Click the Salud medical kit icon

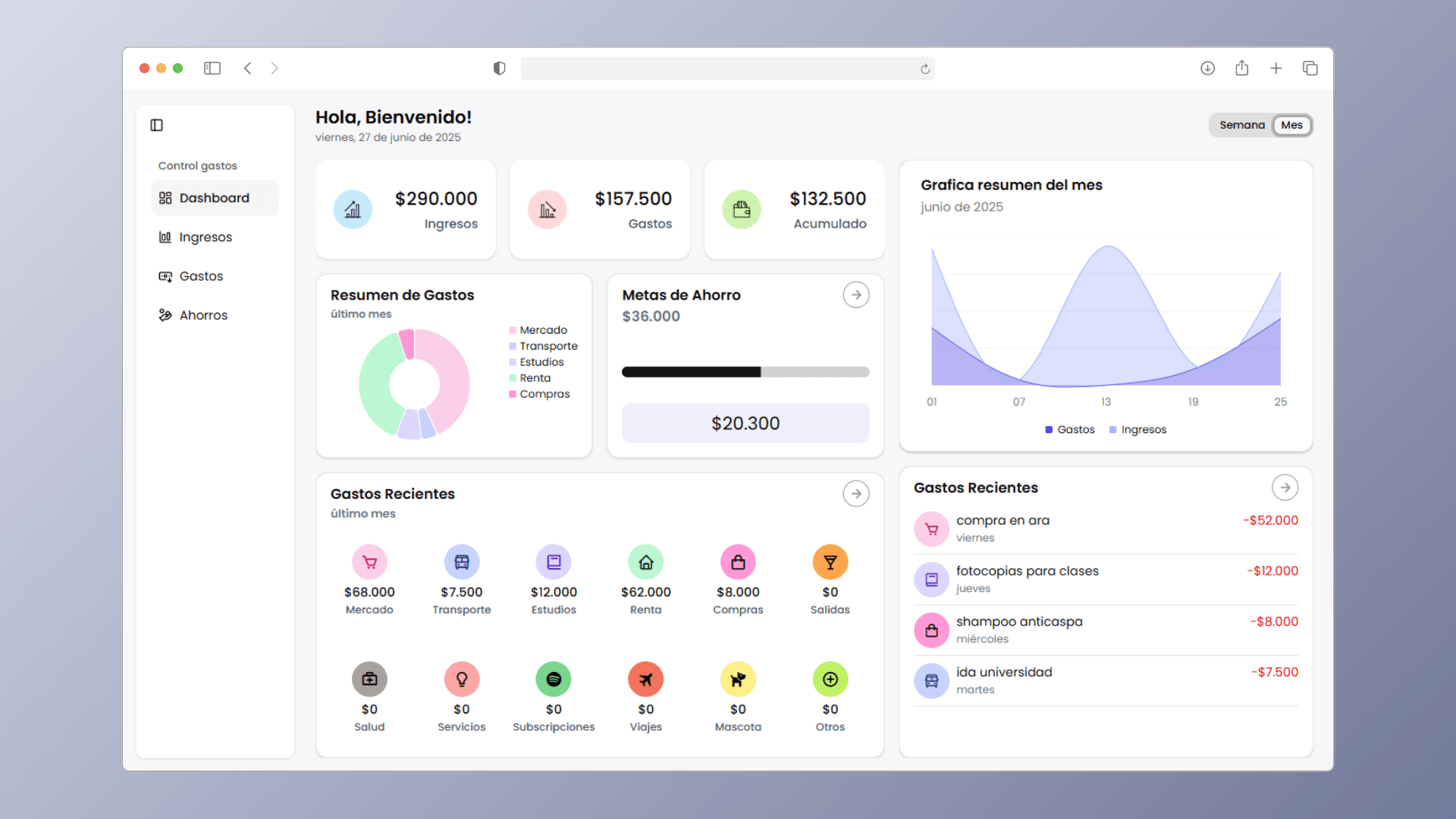pos(369,679)
